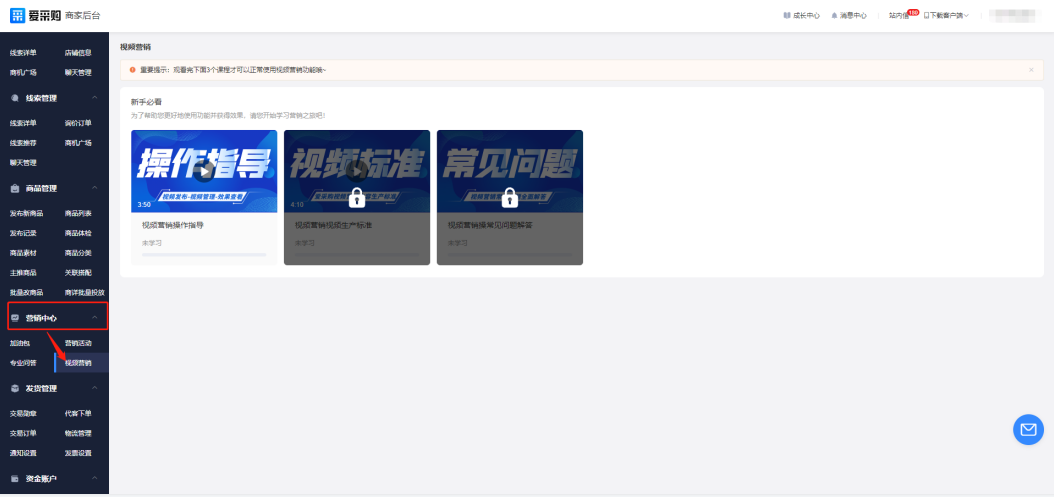Collapse the 商品管理 sidebar section
Screen dimensions: 1054x497
[x=94, y=188]
